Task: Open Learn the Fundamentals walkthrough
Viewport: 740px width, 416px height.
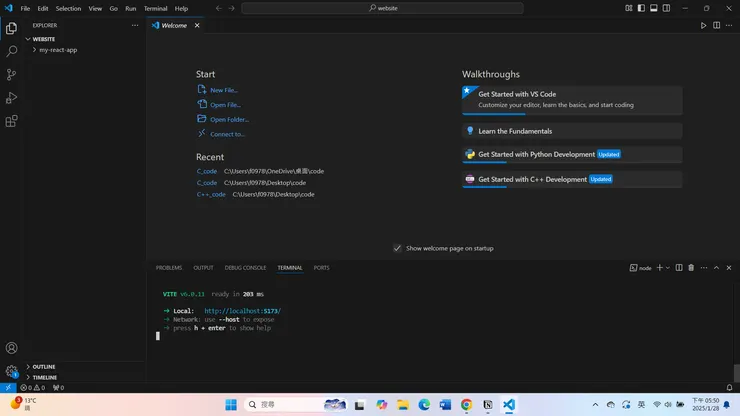Action: (x=572, y=131)
